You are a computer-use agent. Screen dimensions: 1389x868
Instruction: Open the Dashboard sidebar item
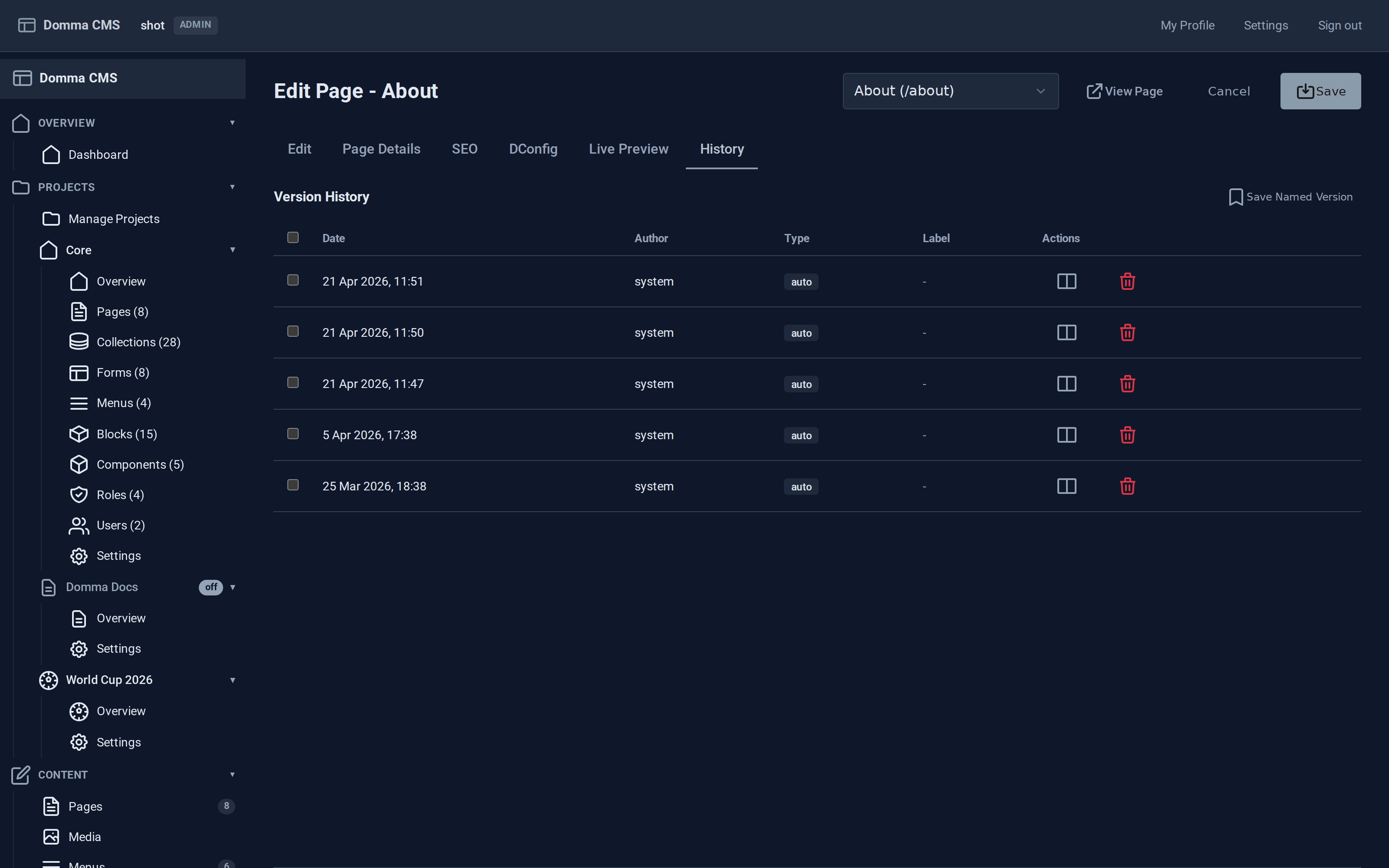pos(98,155)
